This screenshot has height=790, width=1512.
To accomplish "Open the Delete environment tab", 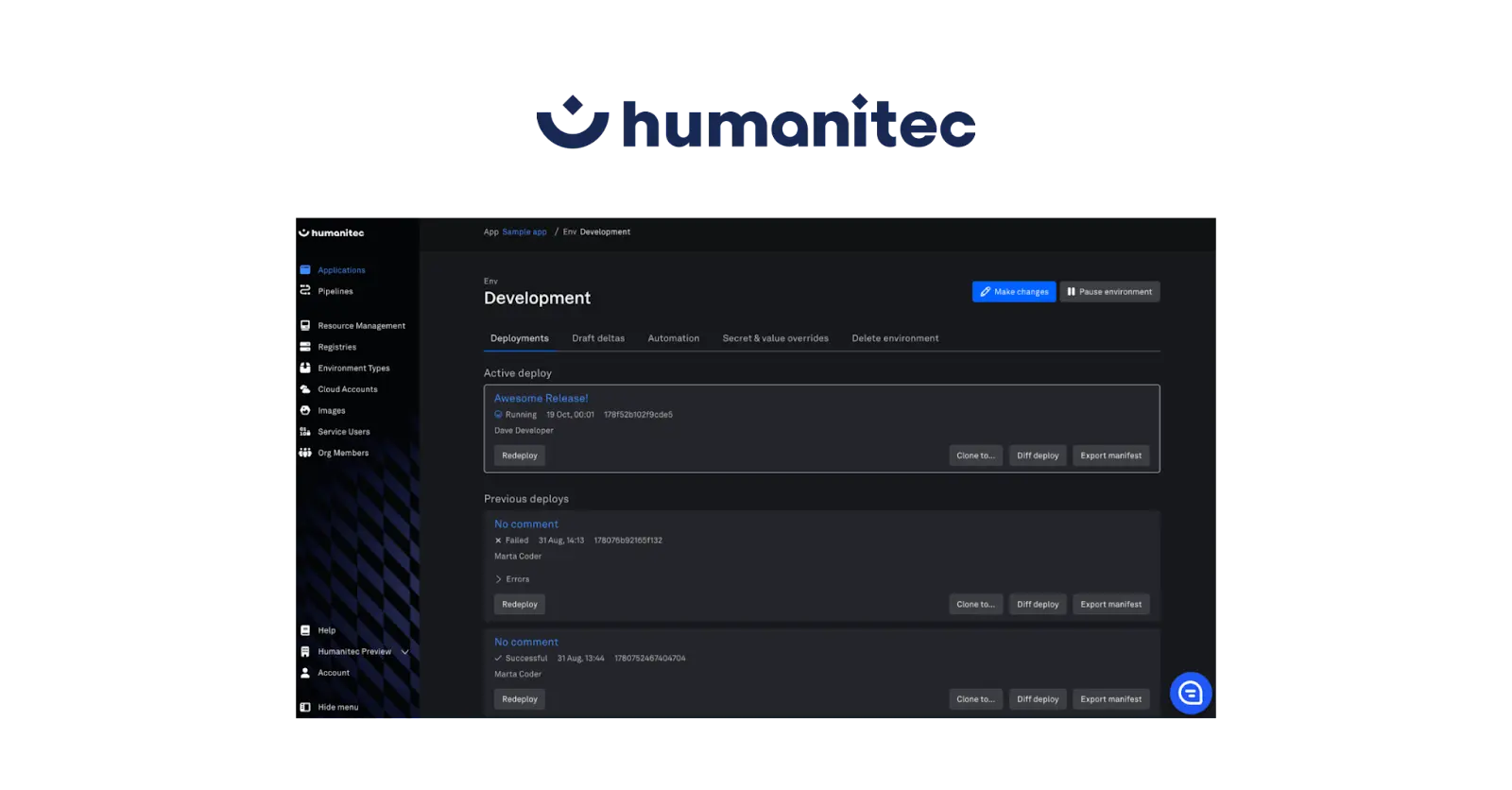I will click(895, 338).
